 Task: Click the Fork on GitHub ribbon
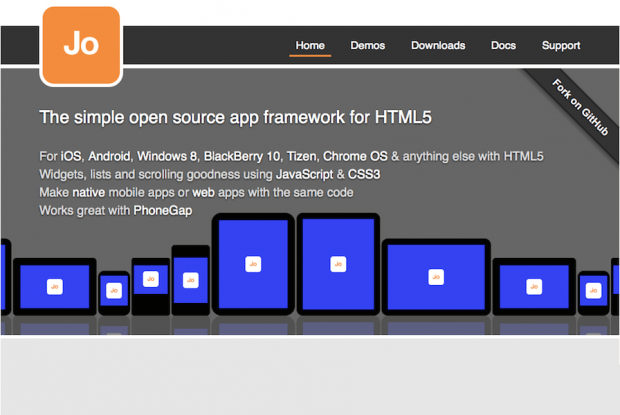[580, 108]
